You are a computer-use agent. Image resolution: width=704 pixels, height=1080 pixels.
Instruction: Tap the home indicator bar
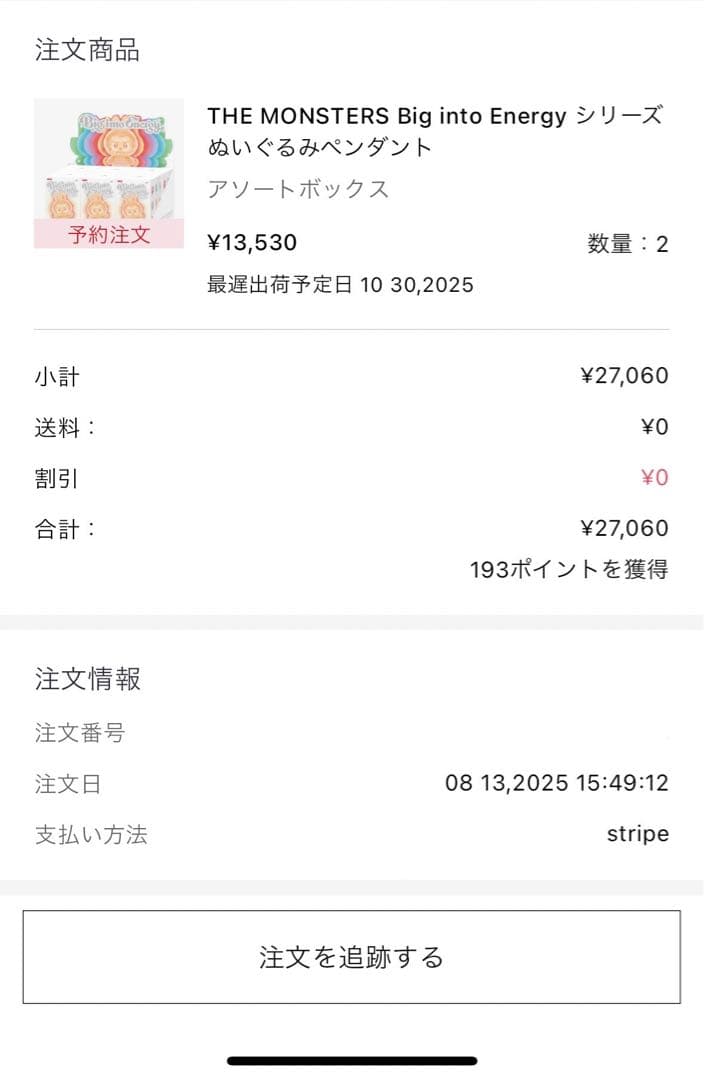click(352, 1060)
